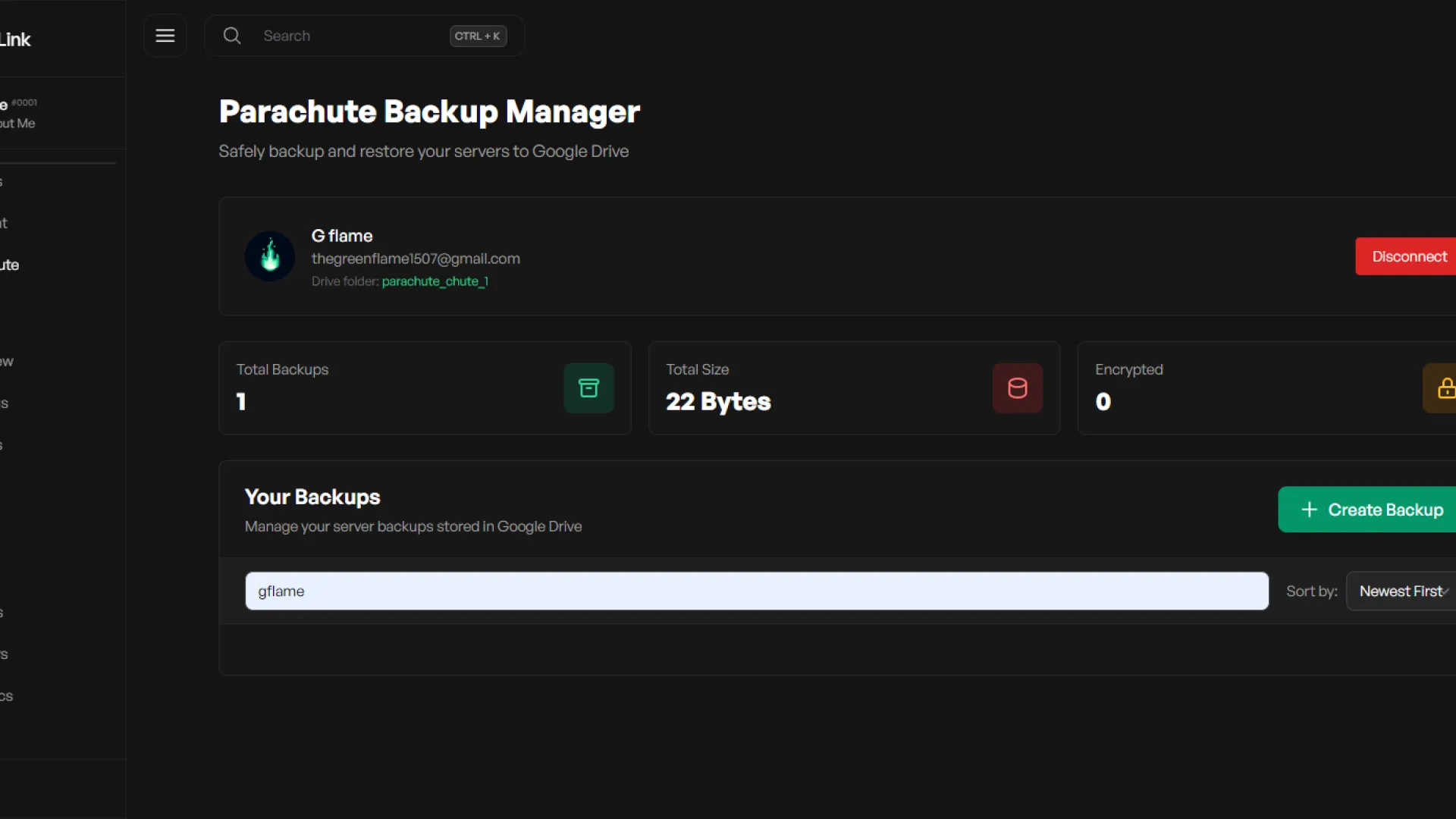Open the Sort by Newest First dropdown
Image resolution: width=1456 pixels, height=819 pixels.
pyautogui.click(x=1399, y=591)
